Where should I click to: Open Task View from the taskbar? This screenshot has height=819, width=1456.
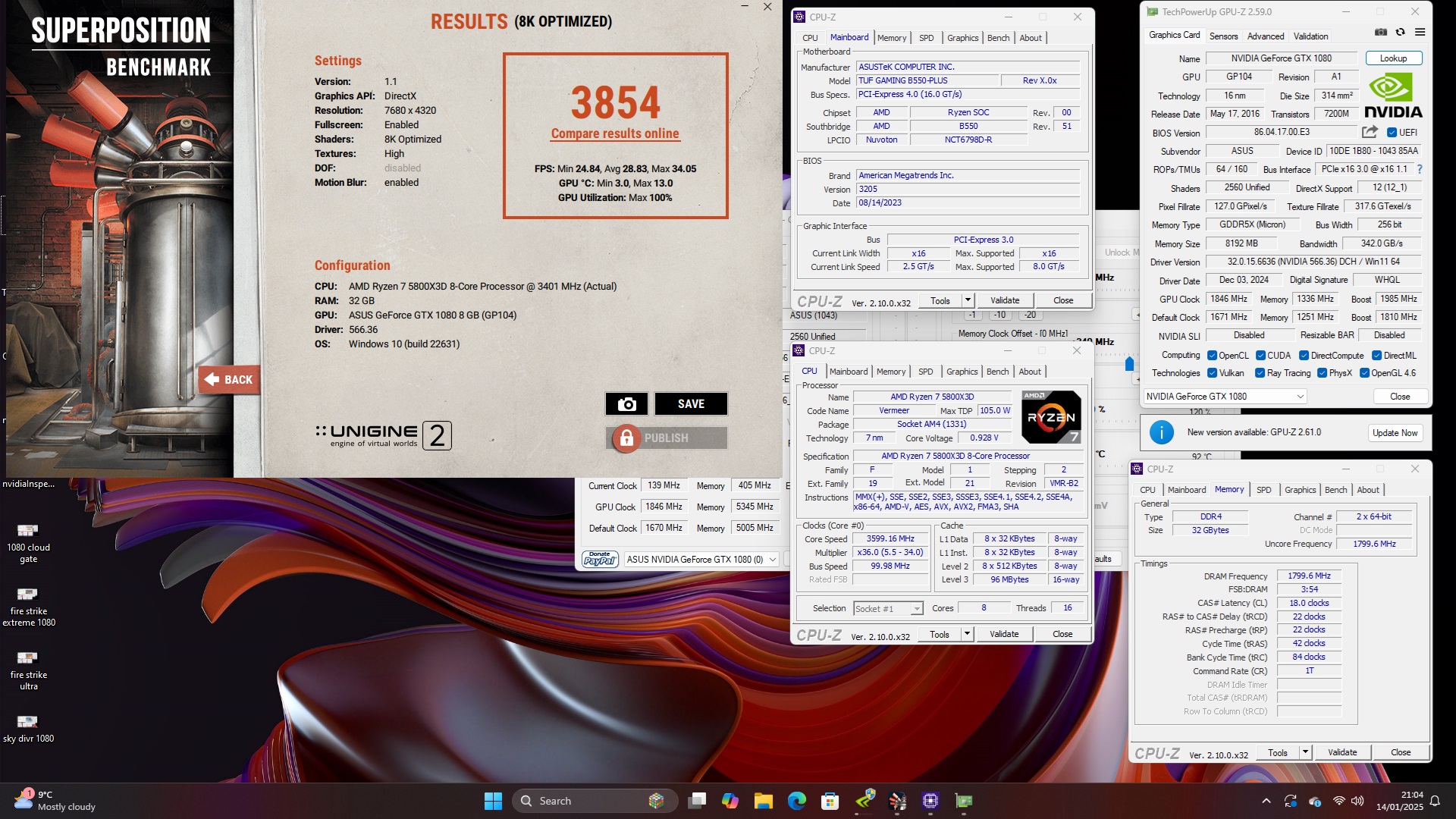point(697,801)
